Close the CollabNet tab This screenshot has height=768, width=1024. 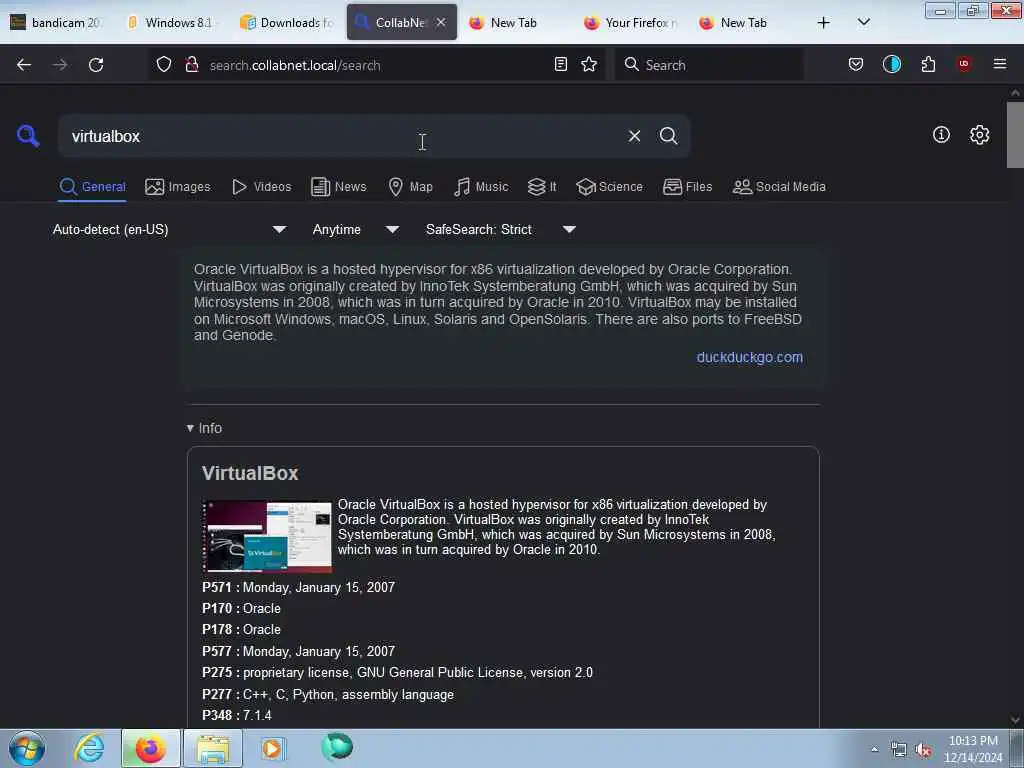pyautogui.click(x=441, y=22)
